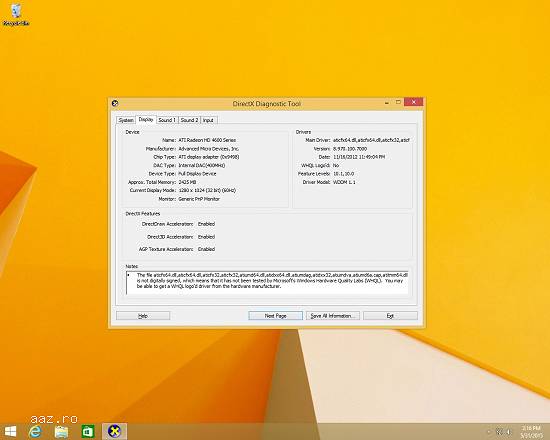Click the Help button
Image resolution: width=550 pixels, height=440 pixels.
143,316
